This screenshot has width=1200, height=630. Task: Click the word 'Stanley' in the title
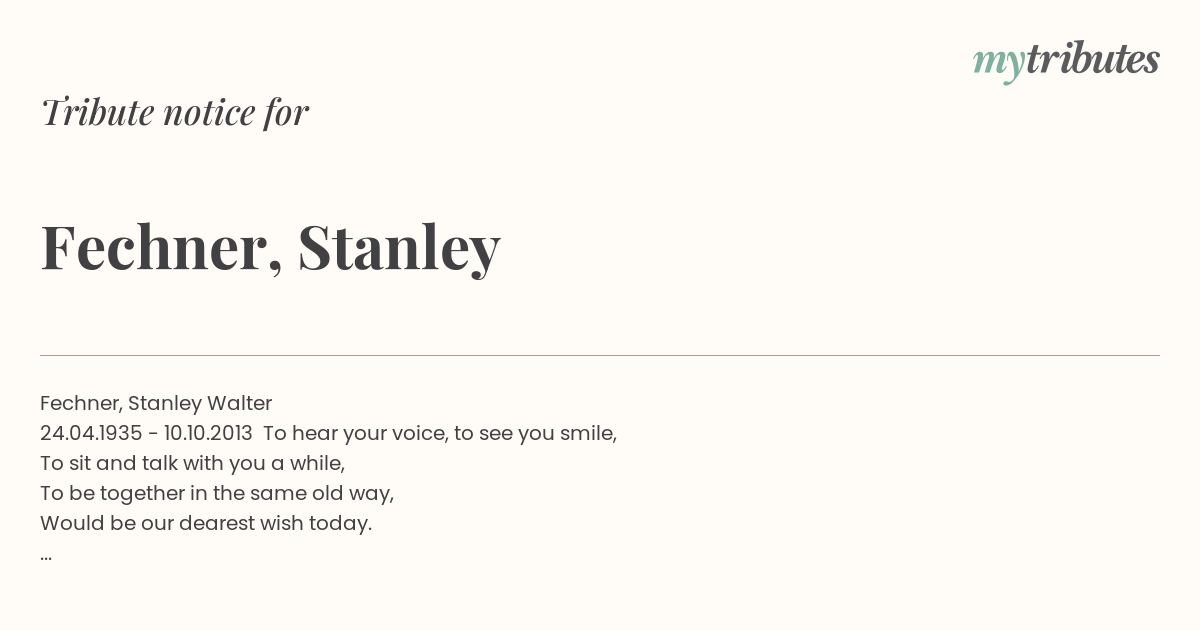pyautogui.click(x=399, y=247)
